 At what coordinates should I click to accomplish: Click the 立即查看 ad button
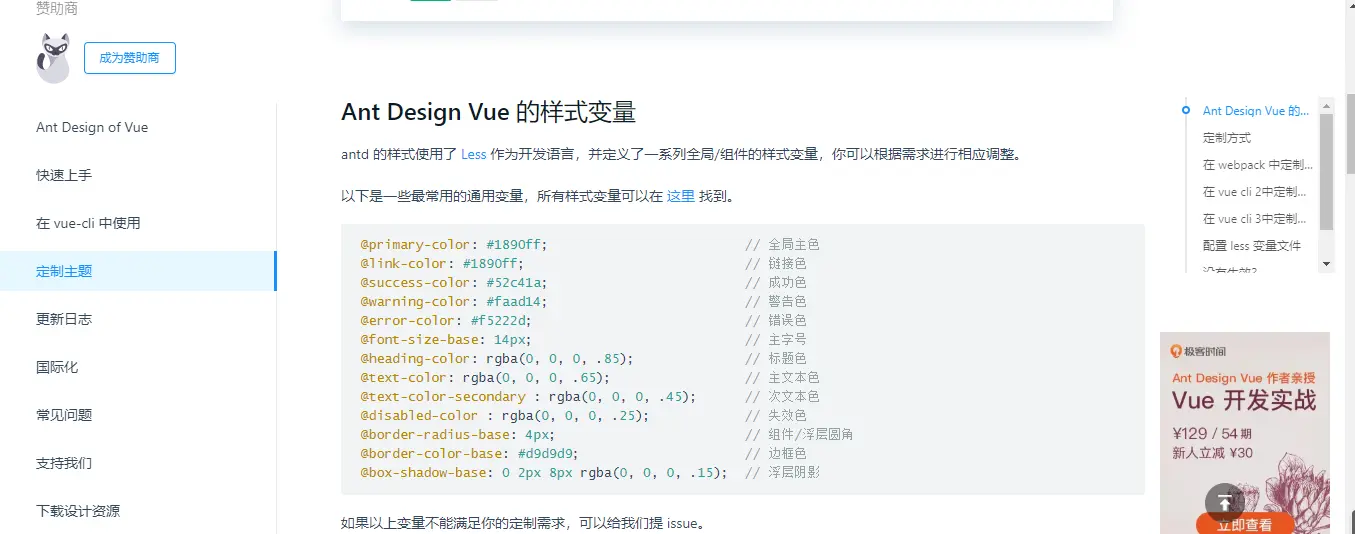click(1245, 524)
